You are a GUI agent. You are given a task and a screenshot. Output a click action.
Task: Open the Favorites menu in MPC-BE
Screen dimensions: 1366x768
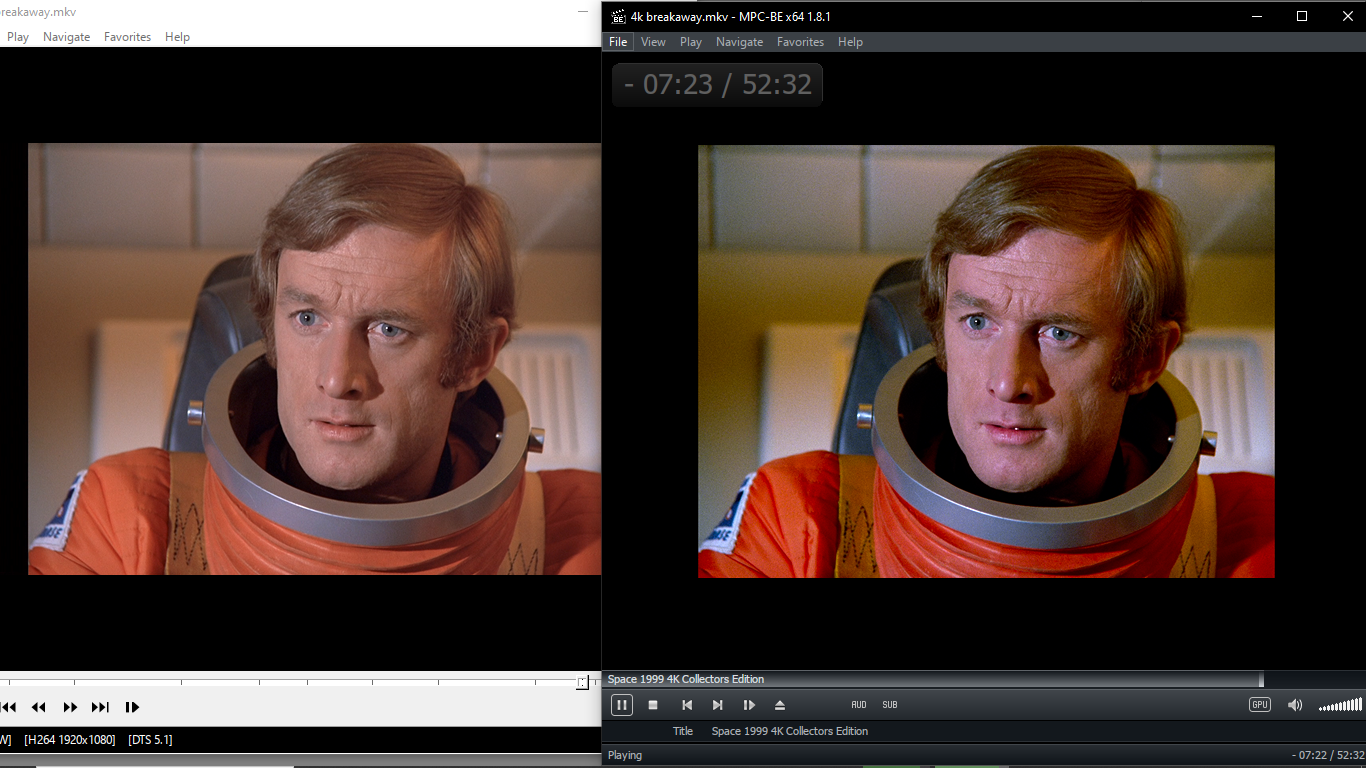800,42
